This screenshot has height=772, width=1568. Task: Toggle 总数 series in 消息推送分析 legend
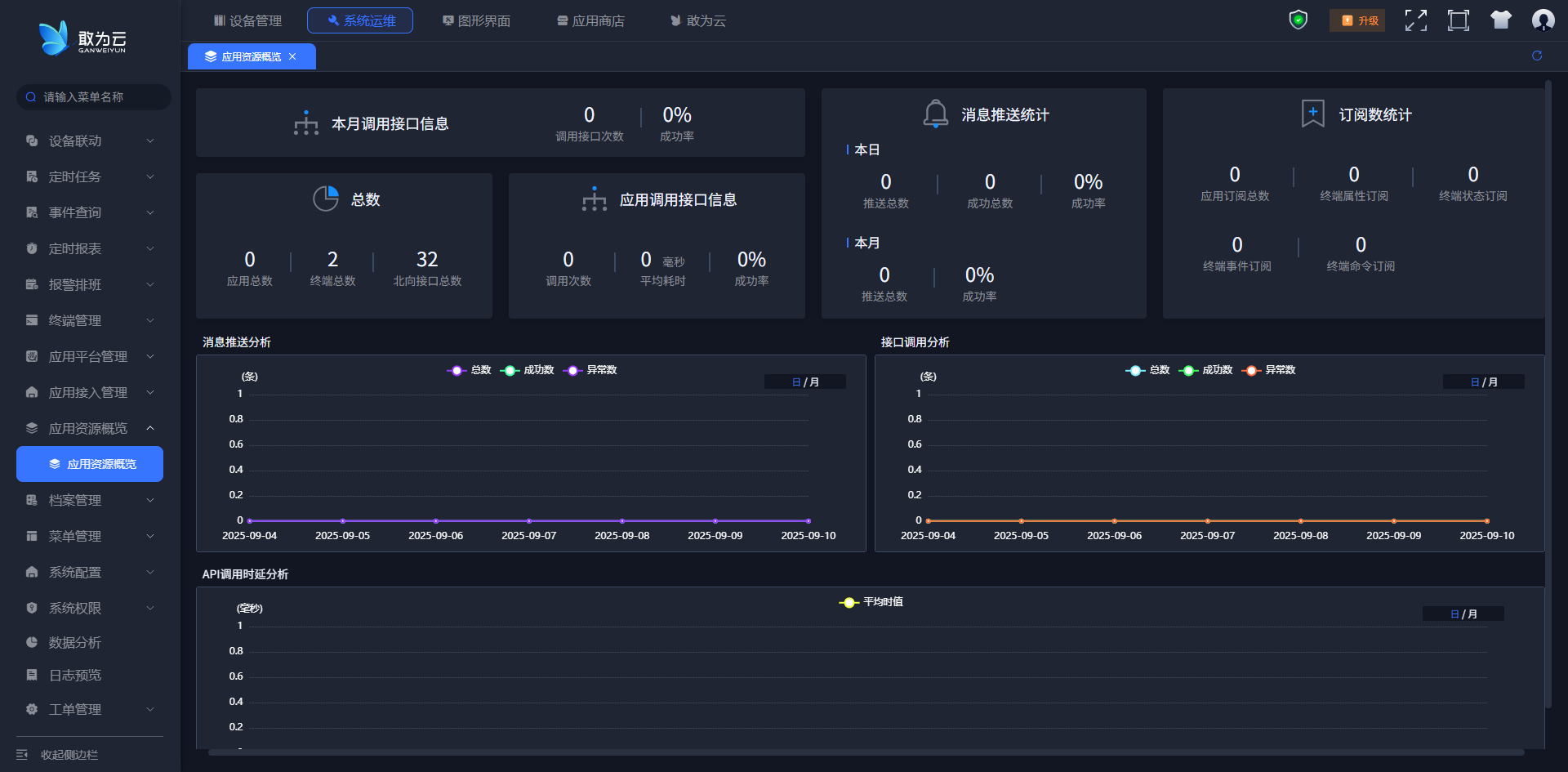[470, 370]
